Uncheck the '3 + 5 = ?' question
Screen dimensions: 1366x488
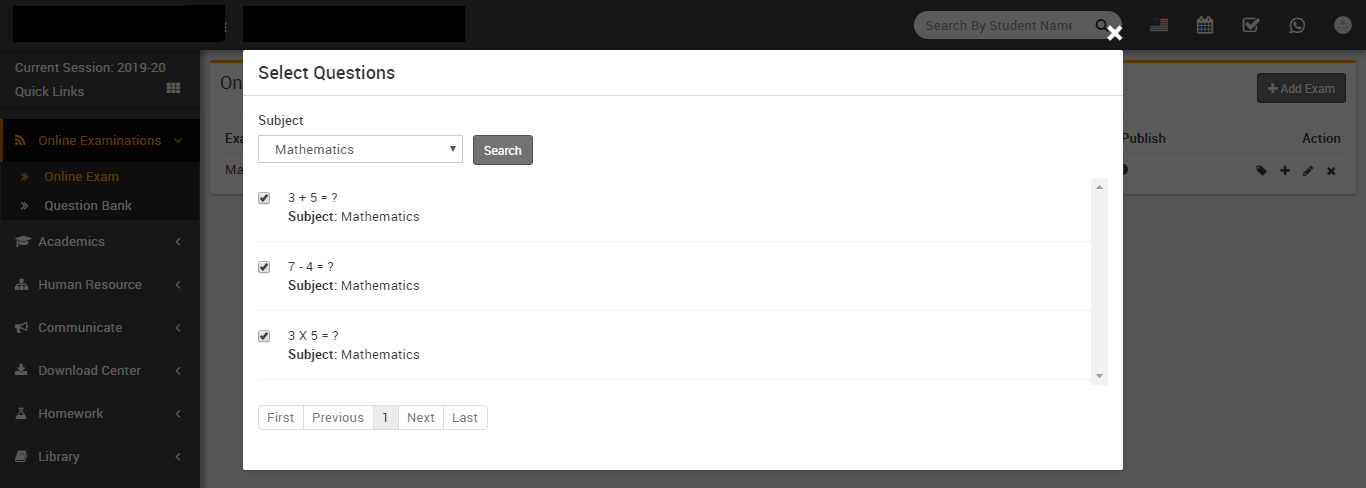[x=264, y=198]
